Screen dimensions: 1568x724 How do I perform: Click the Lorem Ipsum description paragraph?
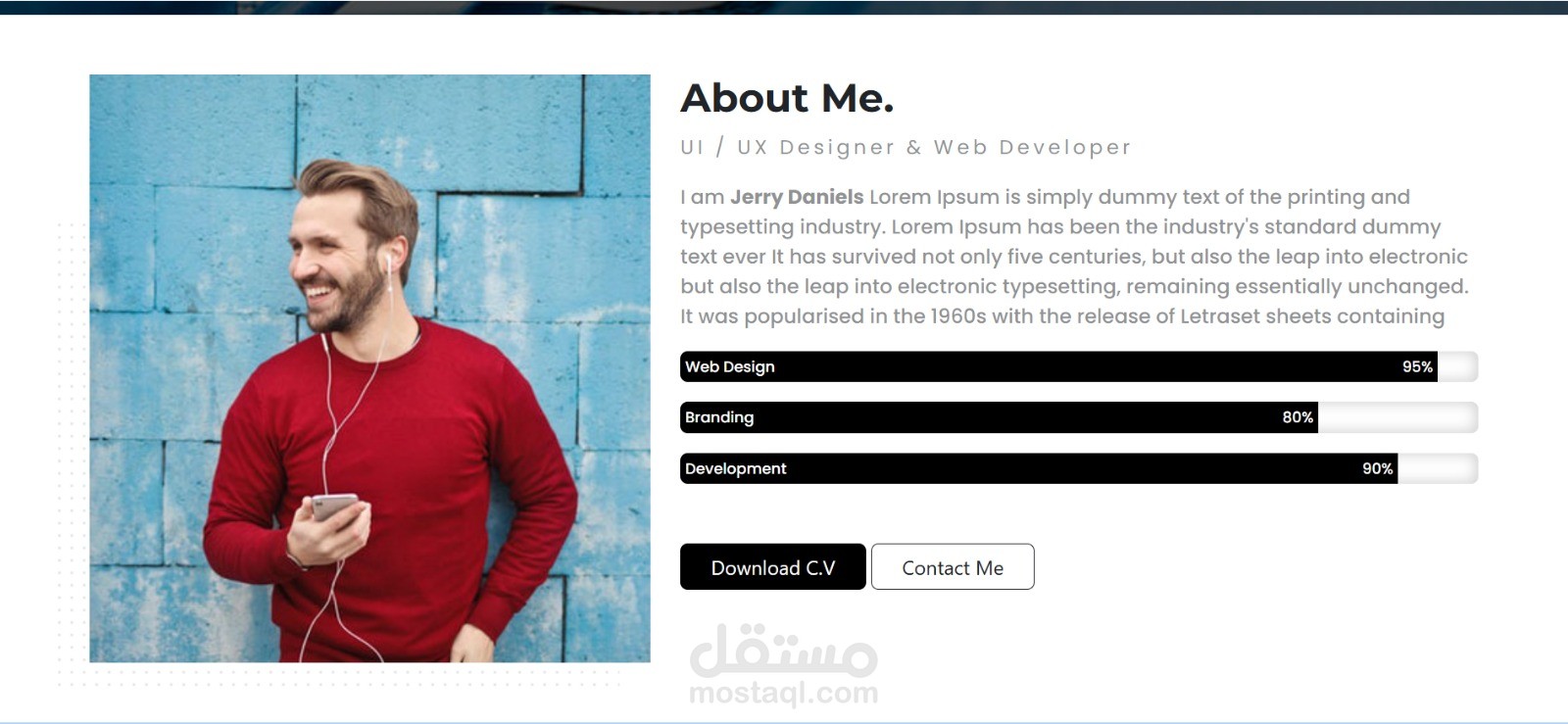[x=1074, y=257]
